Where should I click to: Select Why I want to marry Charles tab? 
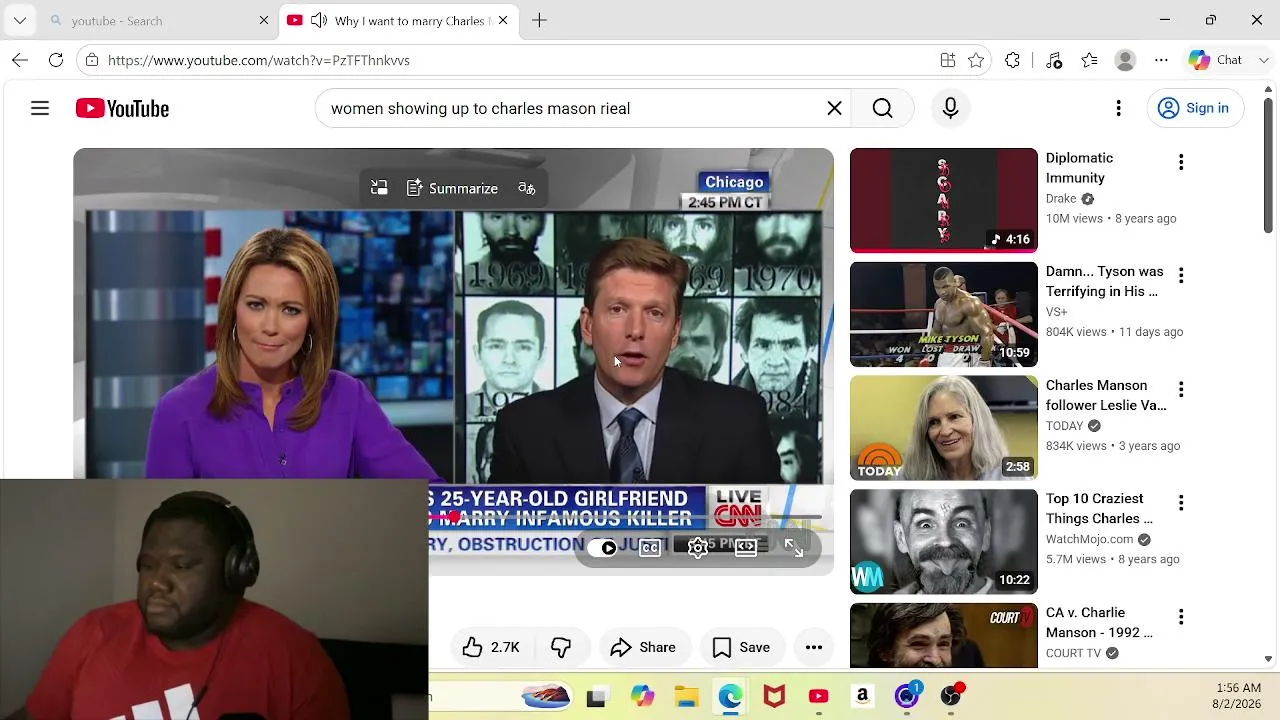[x=398, y=20]
